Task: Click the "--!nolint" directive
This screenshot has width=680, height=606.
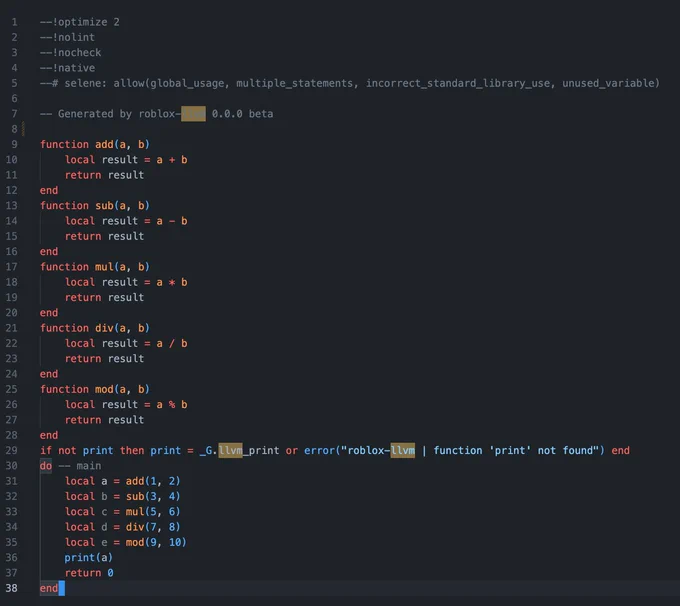Action: tap(67, 37)
